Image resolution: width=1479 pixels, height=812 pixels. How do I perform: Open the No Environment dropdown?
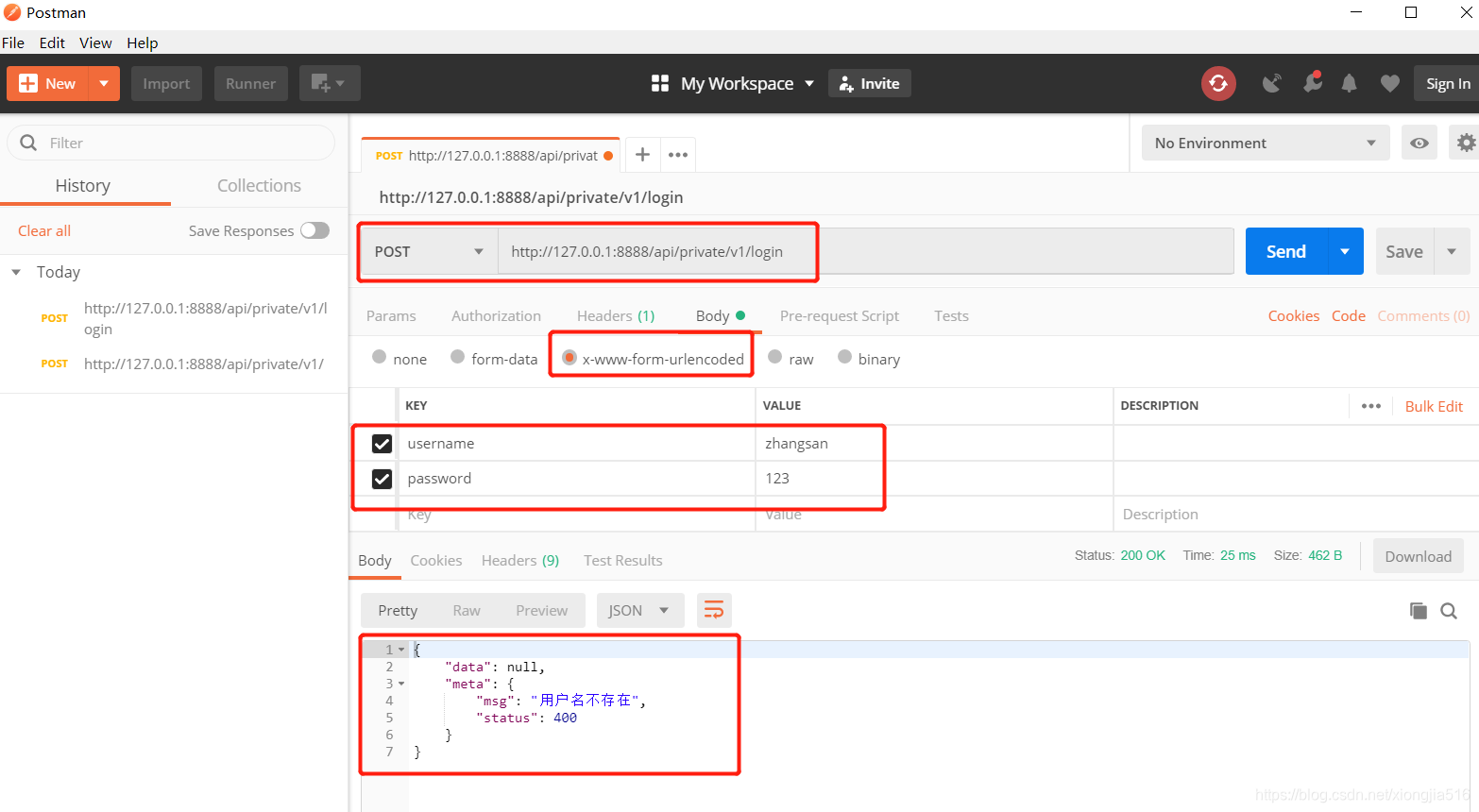[1266, 143]
